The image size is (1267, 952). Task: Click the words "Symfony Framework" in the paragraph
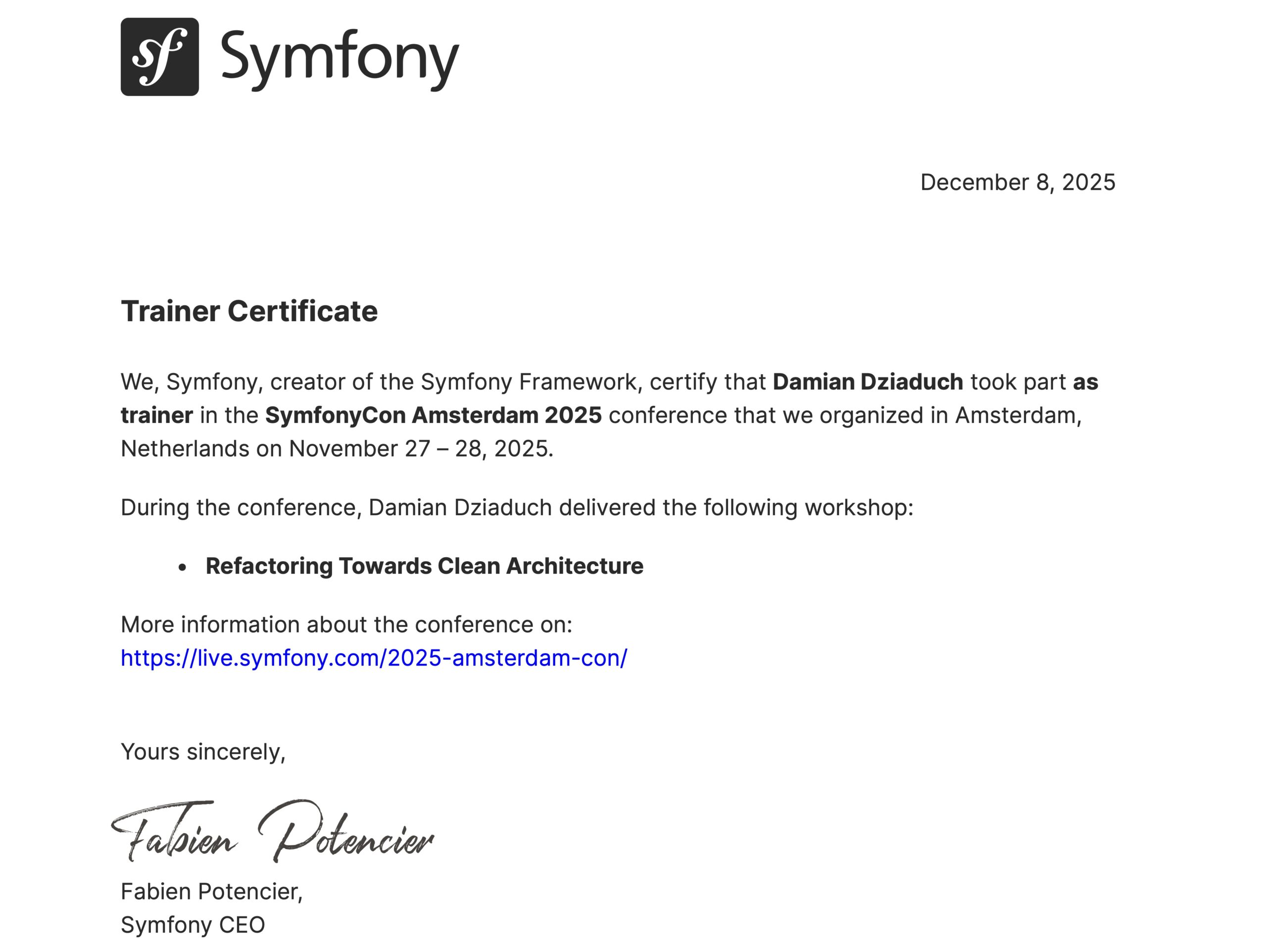528,382
